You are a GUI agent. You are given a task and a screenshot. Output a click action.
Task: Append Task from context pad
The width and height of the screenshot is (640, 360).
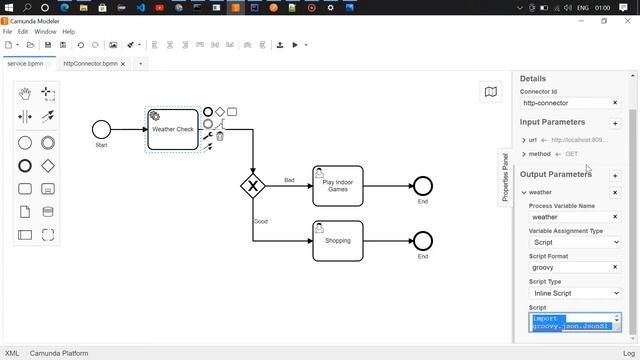pos(232,112)
